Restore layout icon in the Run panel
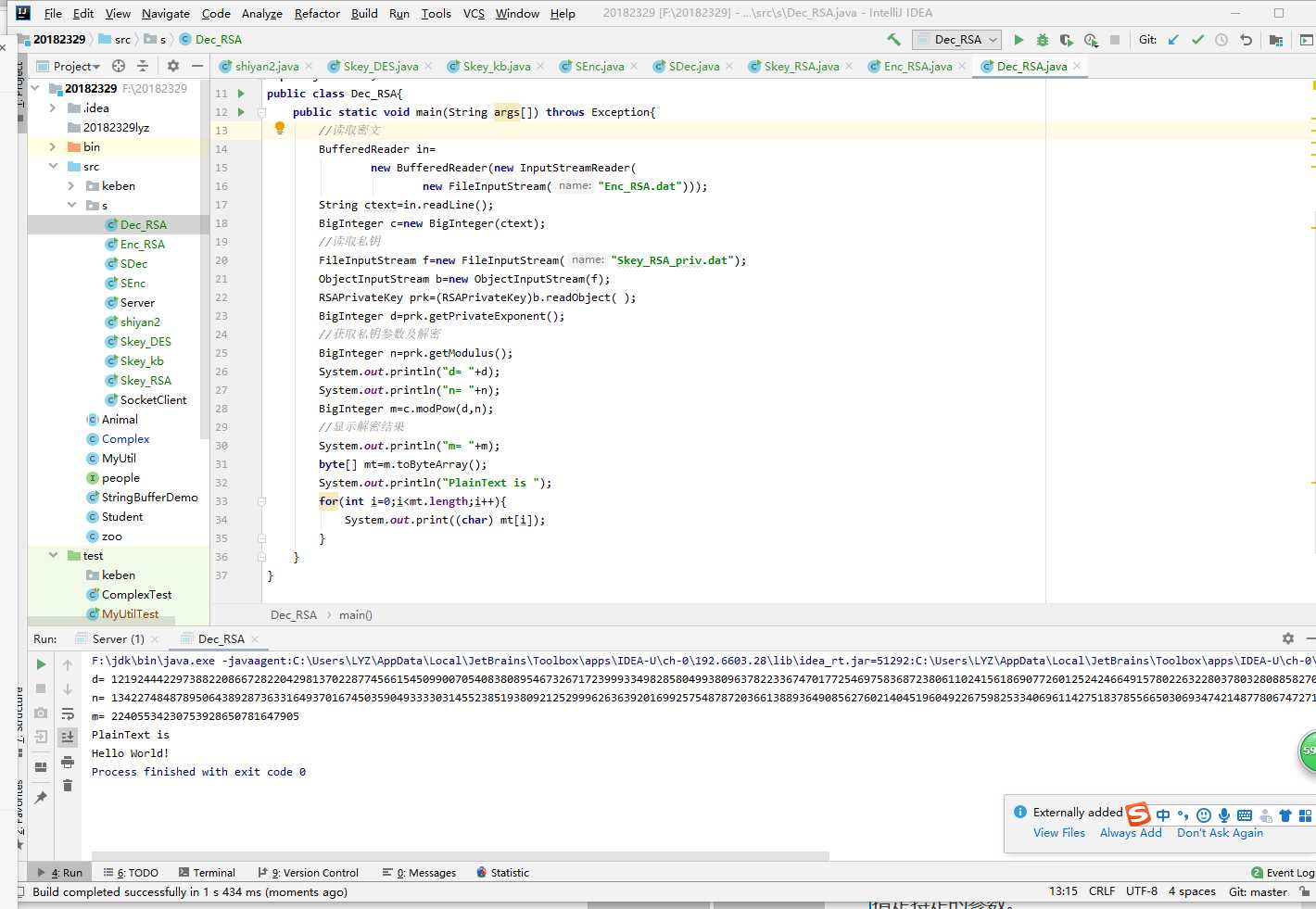The height and width of the screenshot is (909, 1316). pyautogui.click(x=41, y=766)
